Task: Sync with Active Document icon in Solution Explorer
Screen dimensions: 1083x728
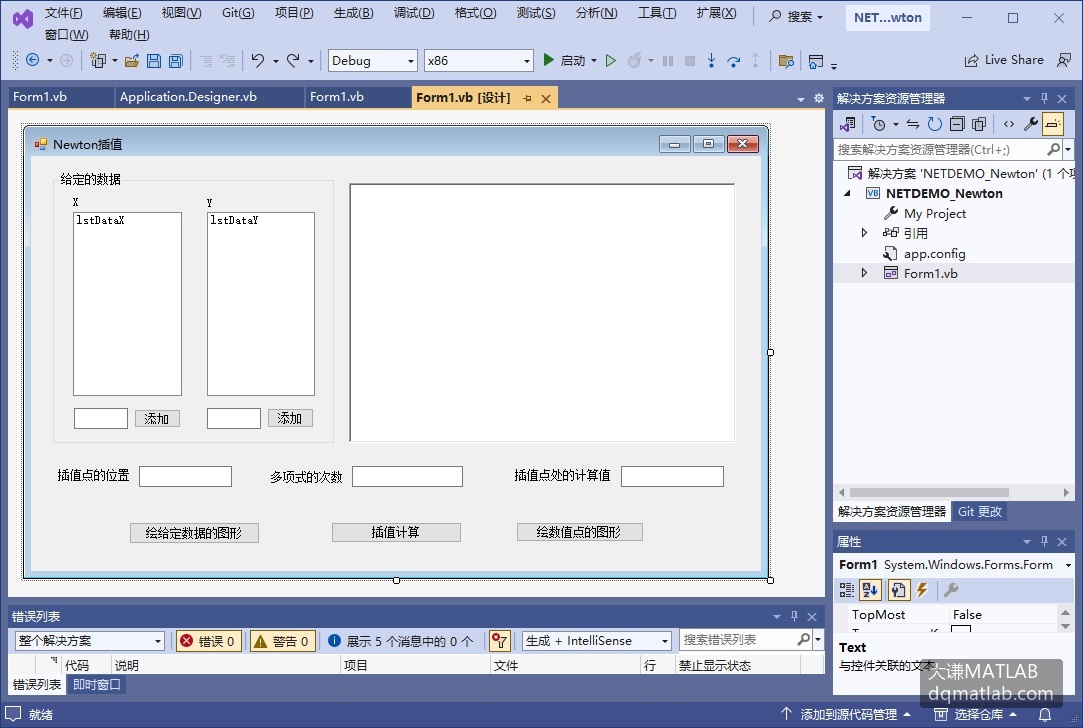Action: tap(913, 124)
